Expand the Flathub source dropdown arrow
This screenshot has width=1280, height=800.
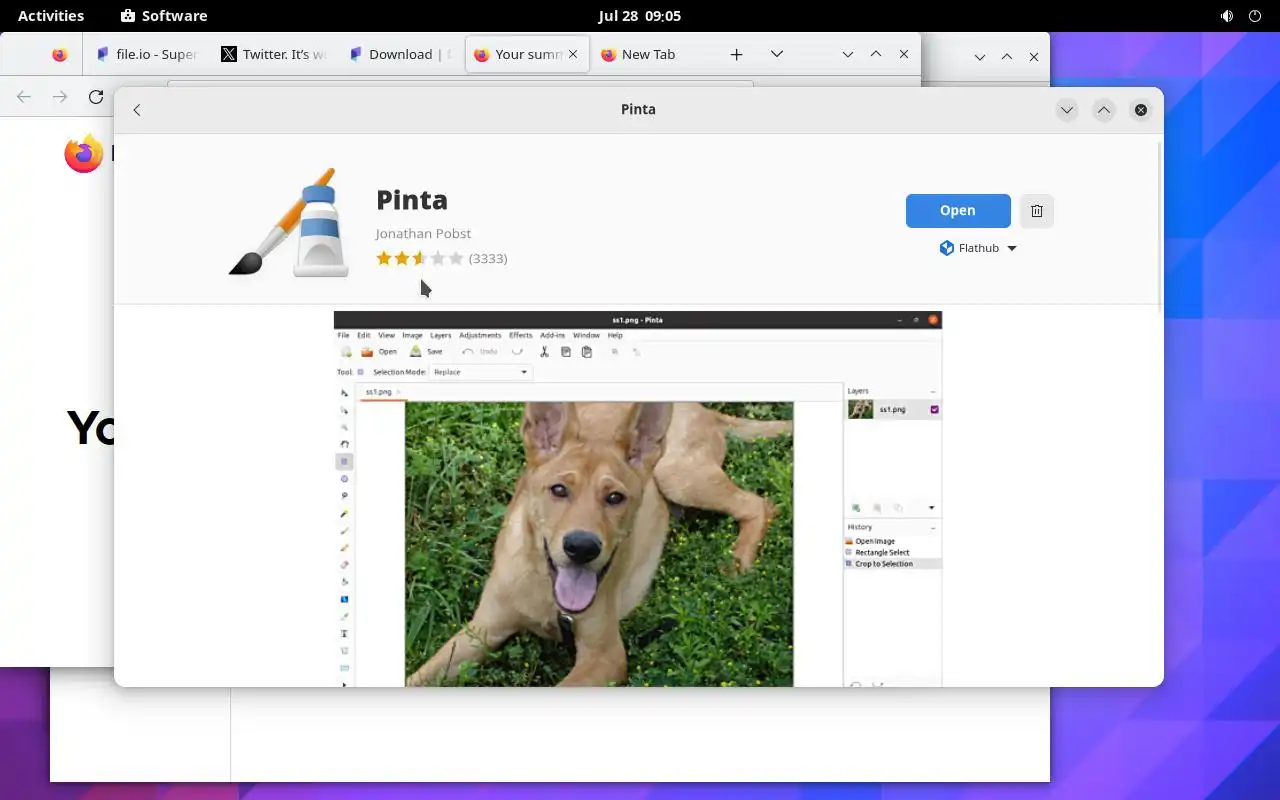coord(1011,249)
